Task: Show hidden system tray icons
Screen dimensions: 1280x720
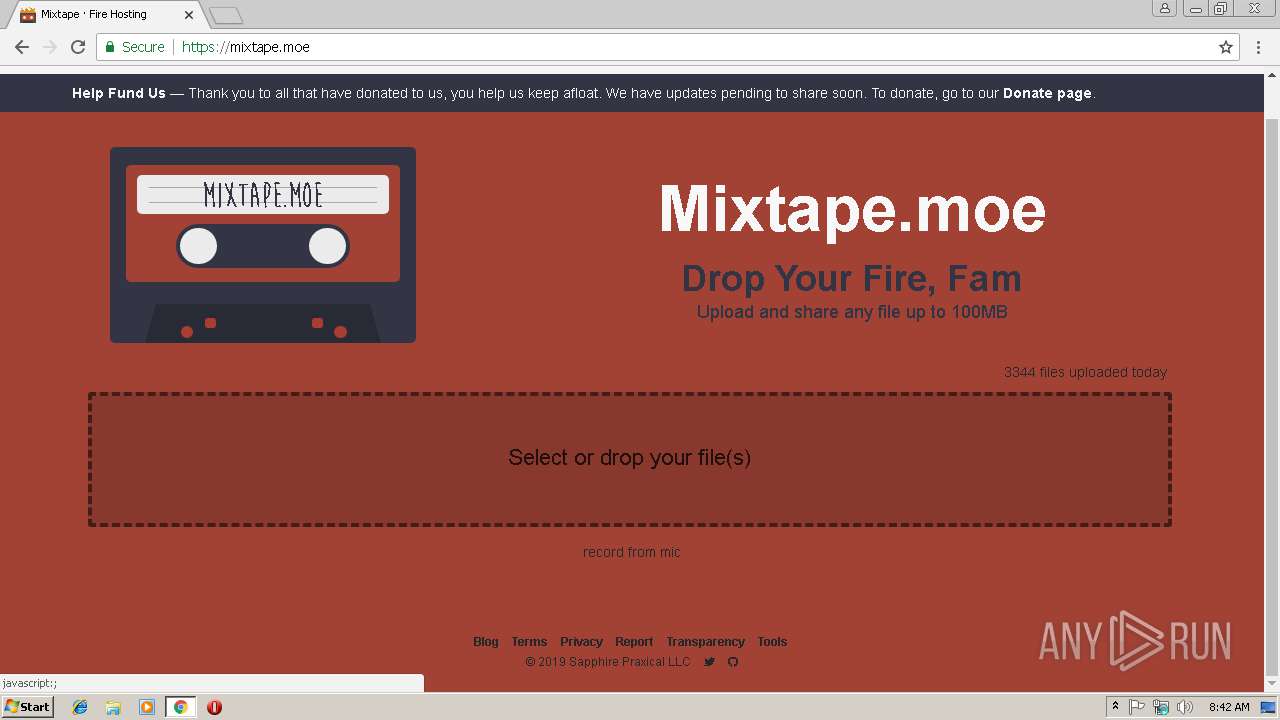Action: click(x=1115, y=707)
